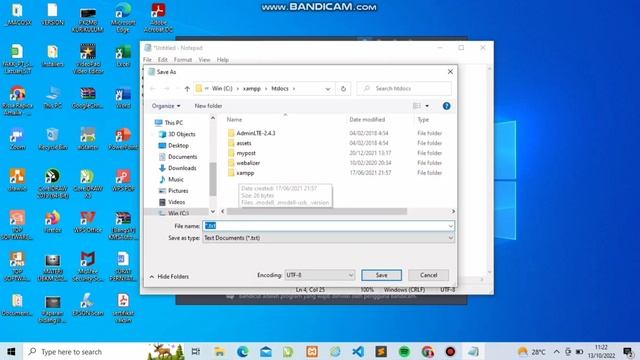
Task: Launch Microsoft Edge from the taskbar
Action: click(x=242, y=351)
